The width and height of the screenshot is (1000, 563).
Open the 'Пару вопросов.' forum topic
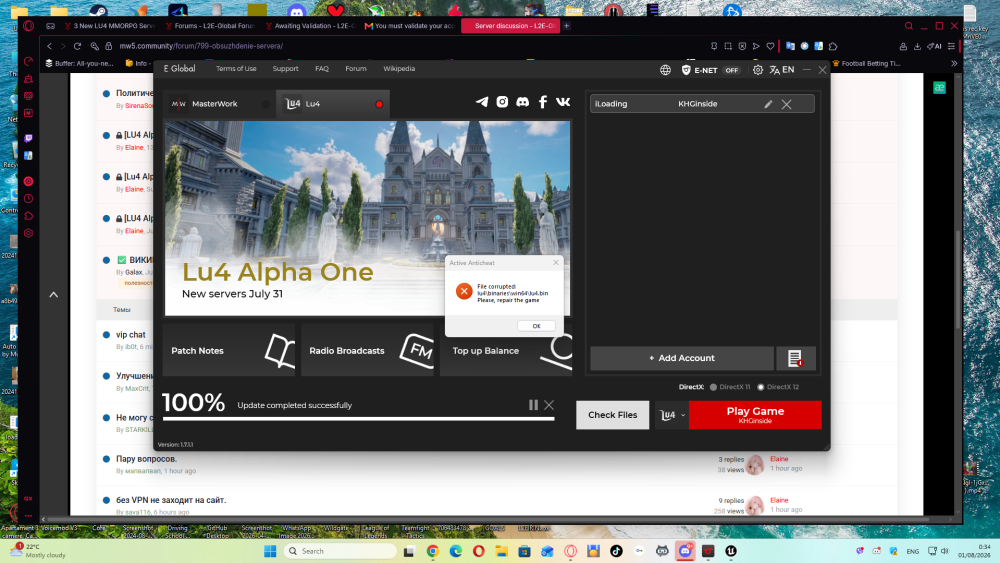pos(146,459)
